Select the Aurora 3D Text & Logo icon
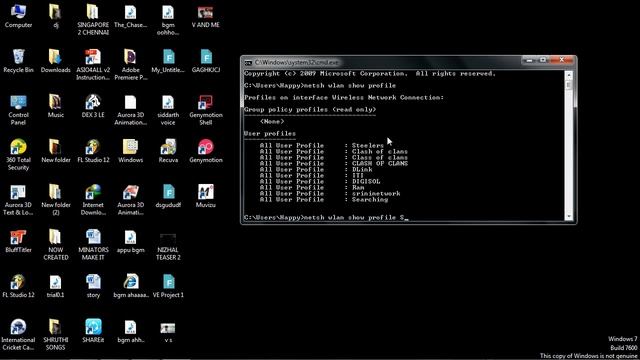 (18, 200)
